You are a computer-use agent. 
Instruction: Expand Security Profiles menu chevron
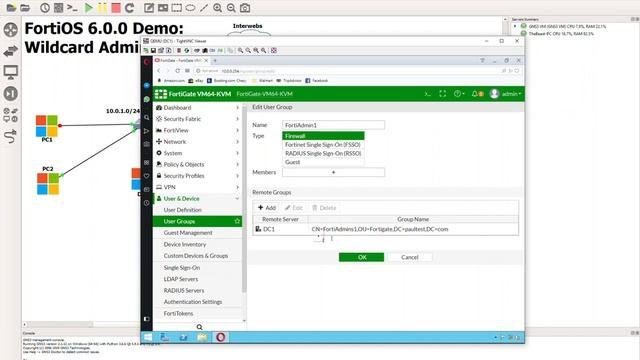click(x=237, y=176)
